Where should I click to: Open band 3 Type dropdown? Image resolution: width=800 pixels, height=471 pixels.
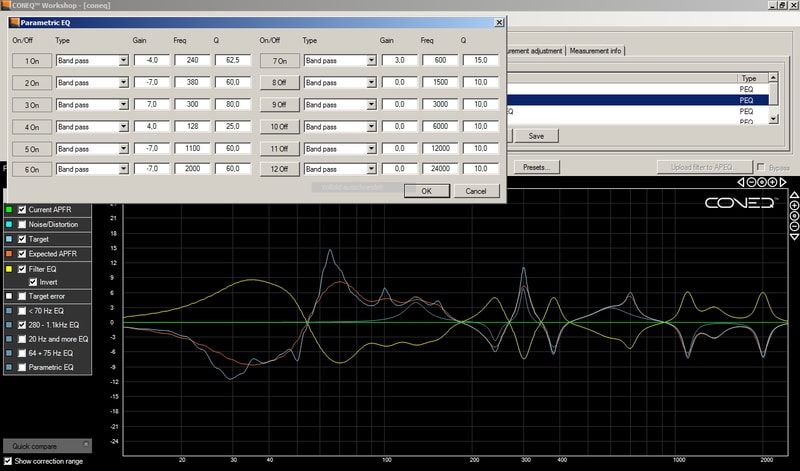click(x=123, y=105)
